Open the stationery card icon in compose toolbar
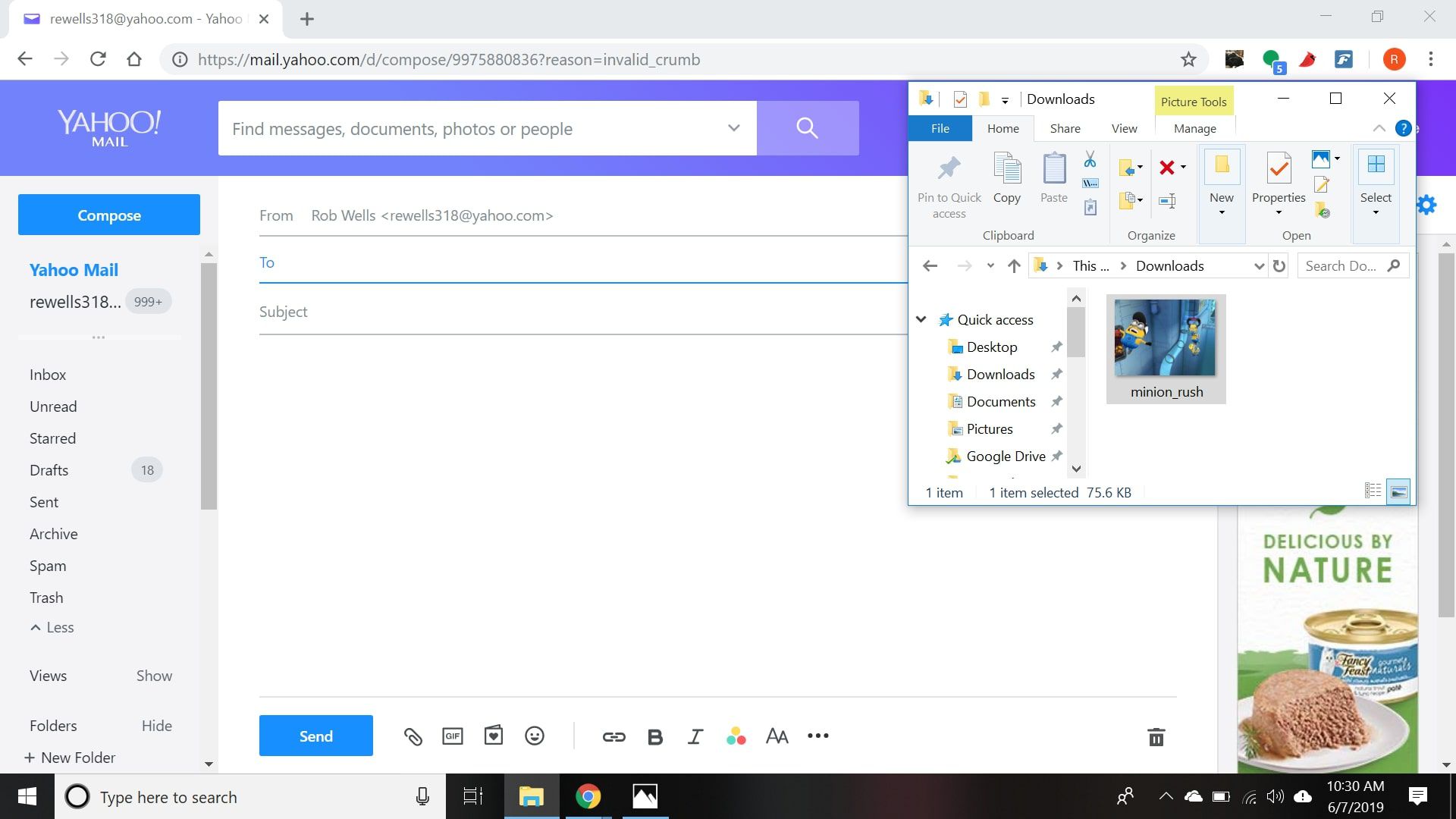1456x819 pixels. point(494,736)
